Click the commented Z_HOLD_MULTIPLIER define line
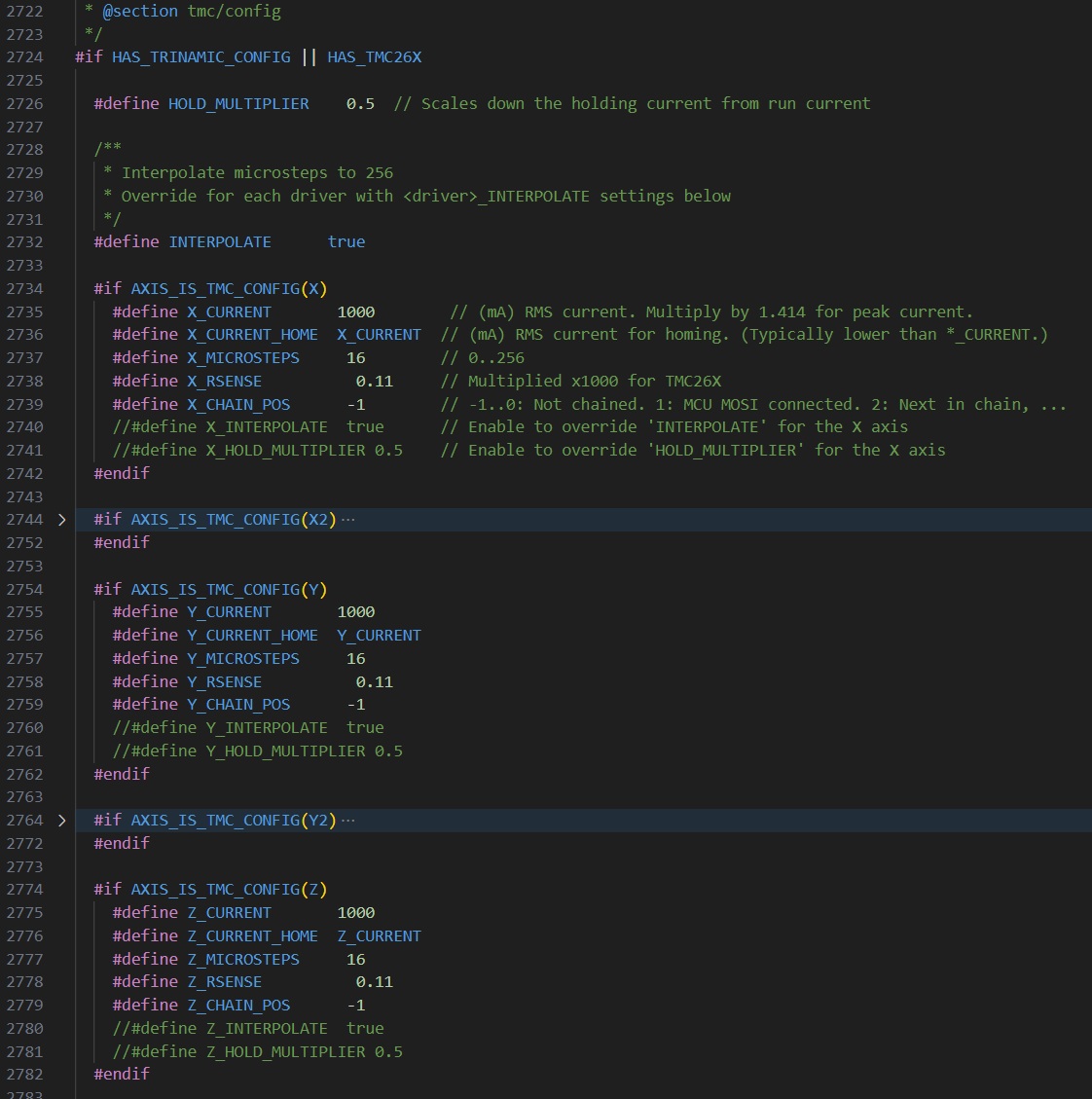Viewport: 1092px width, 1099px height. 258,1052
